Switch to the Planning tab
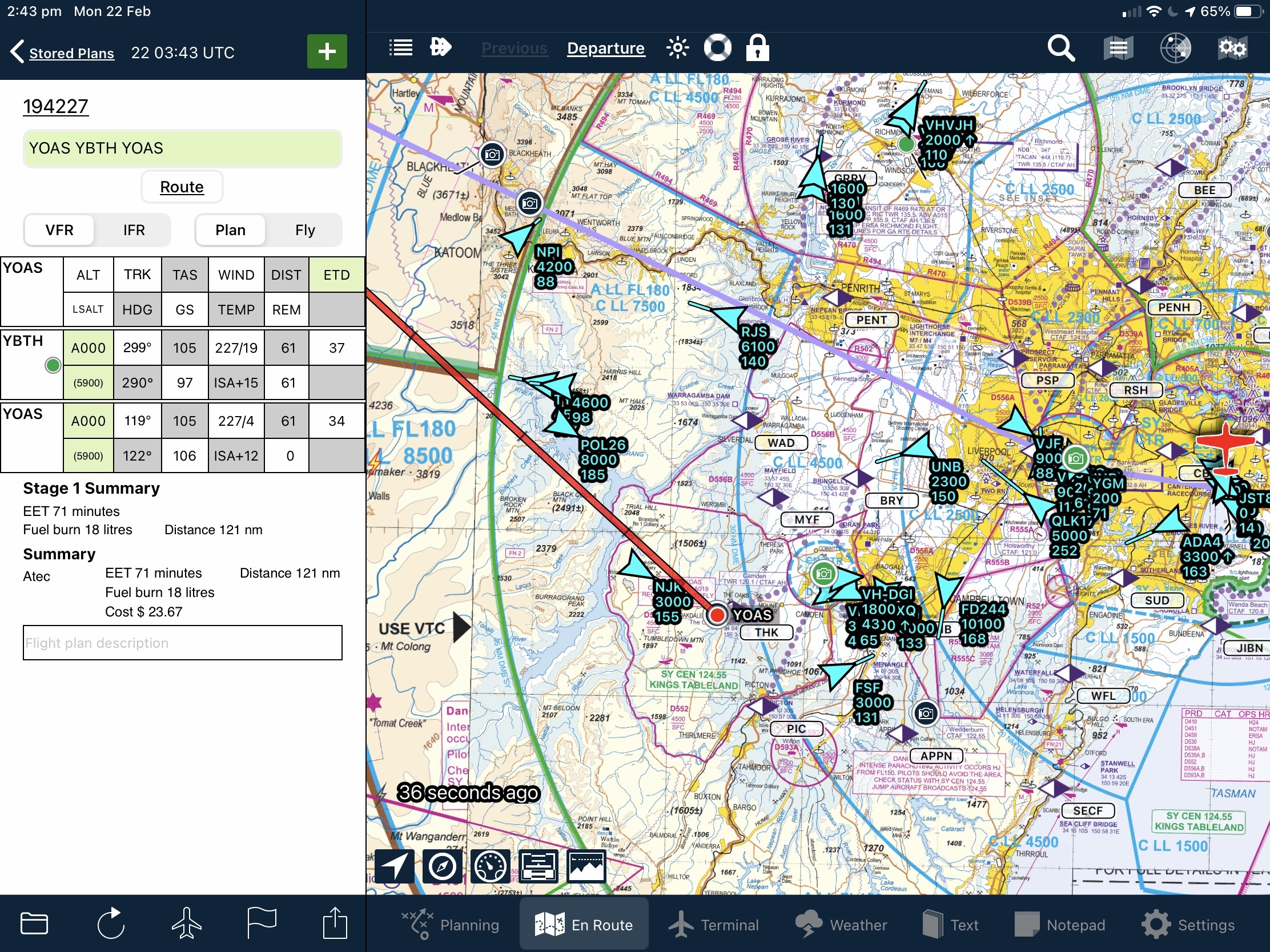Screen dimensions: 1270x952 [x=449, y=925]
